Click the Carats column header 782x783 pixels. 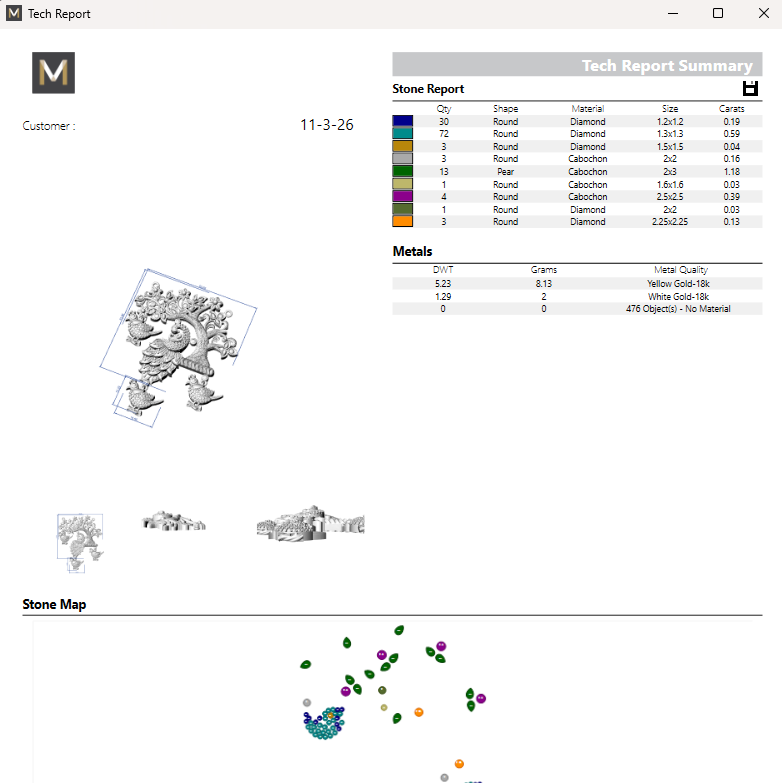(x=731, y=108)
